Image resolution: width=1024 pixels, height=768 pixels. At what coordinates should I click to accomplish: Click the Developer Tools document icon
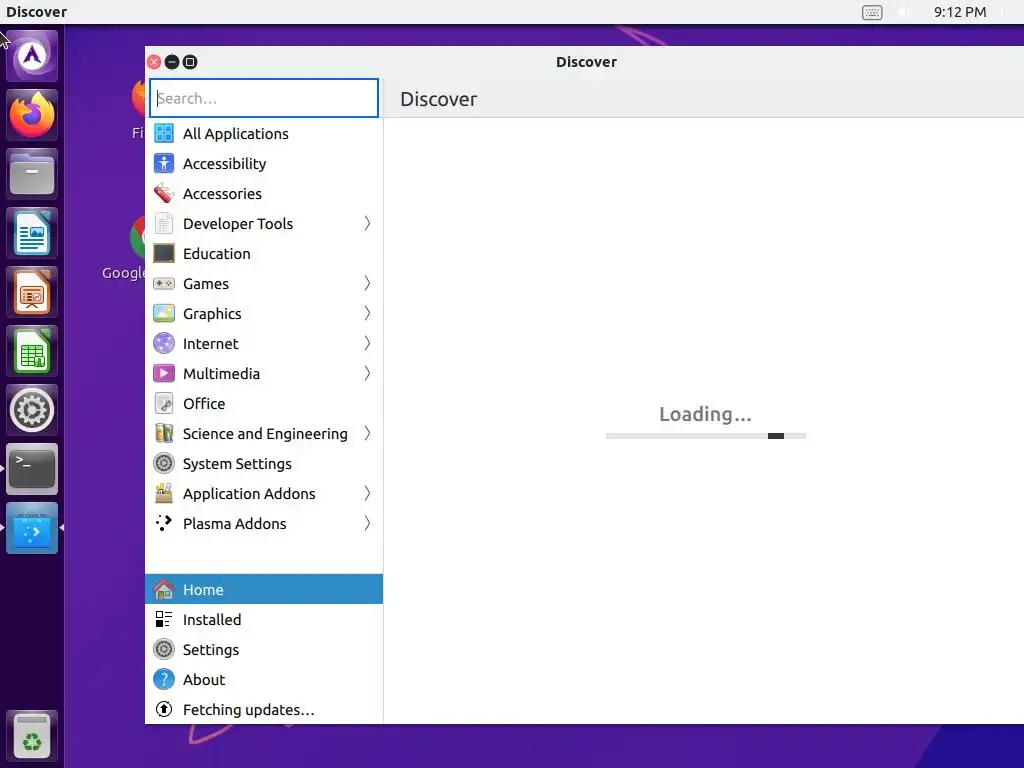tap(164, 223)
